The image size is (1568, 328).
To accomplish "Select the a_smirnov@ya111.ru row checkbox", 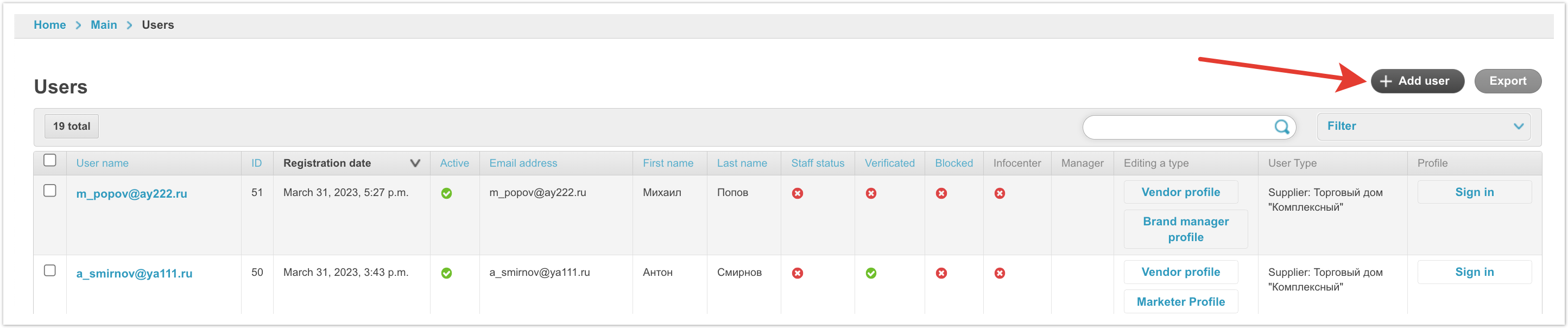I will tap(50, 271).
